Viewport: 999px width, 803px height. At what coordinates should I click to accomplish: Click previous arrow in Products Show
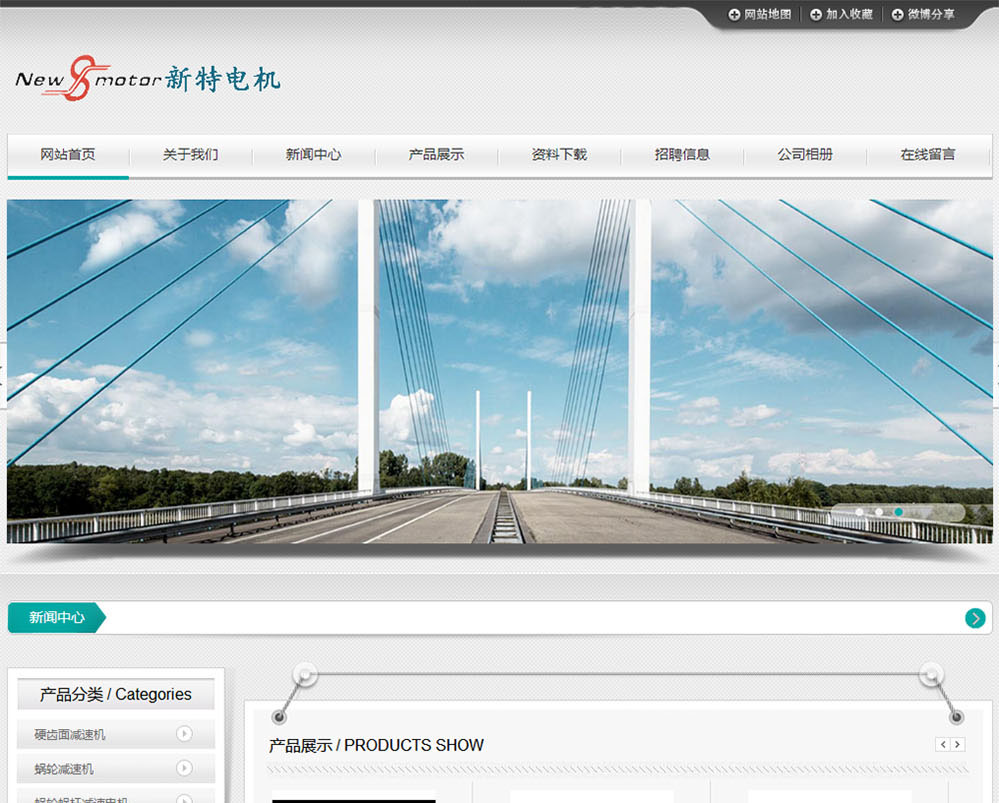(x=942, y=744)
